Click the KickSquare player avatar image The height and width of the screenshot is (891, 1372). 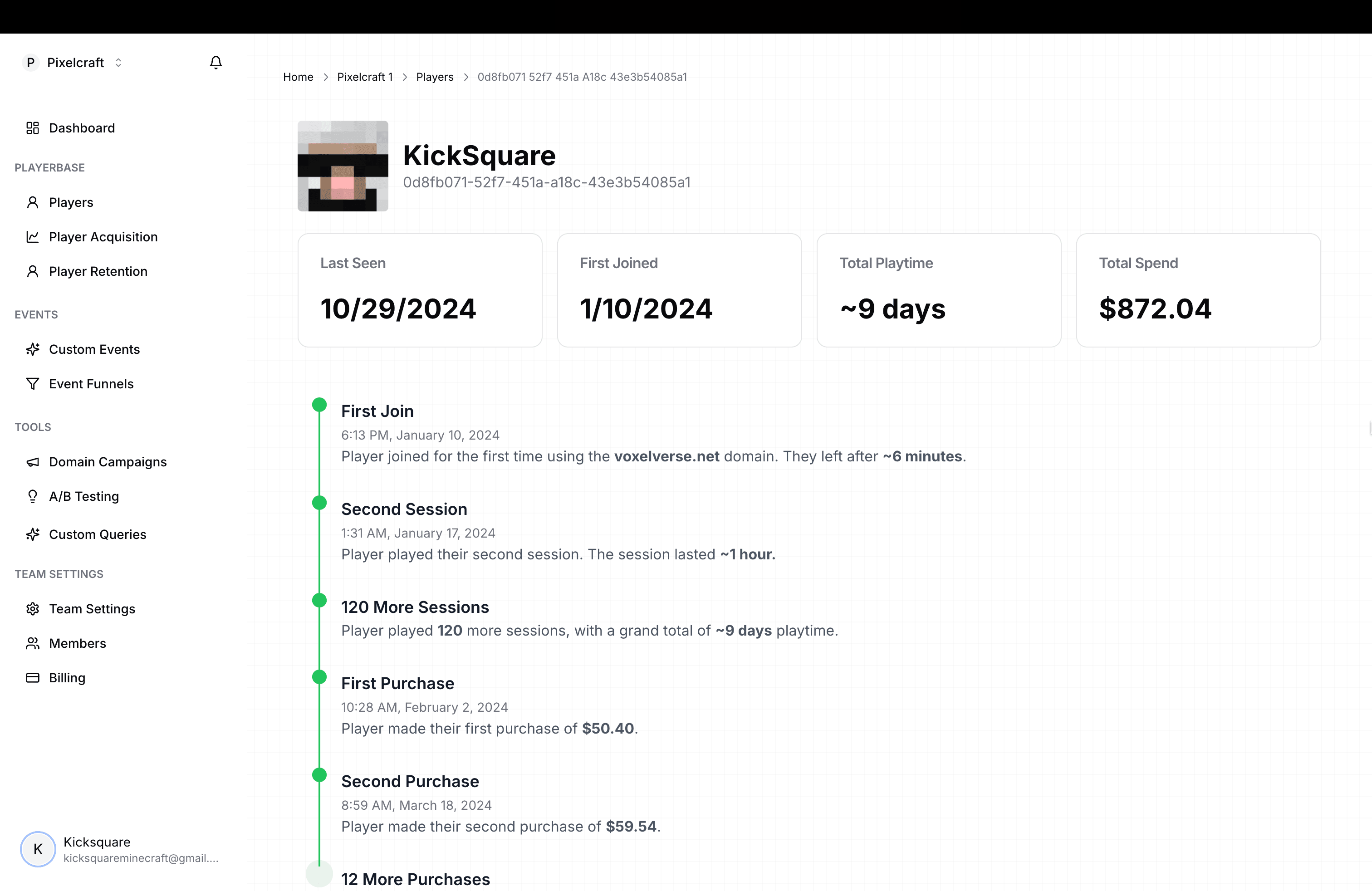click(x=343, y=166)
